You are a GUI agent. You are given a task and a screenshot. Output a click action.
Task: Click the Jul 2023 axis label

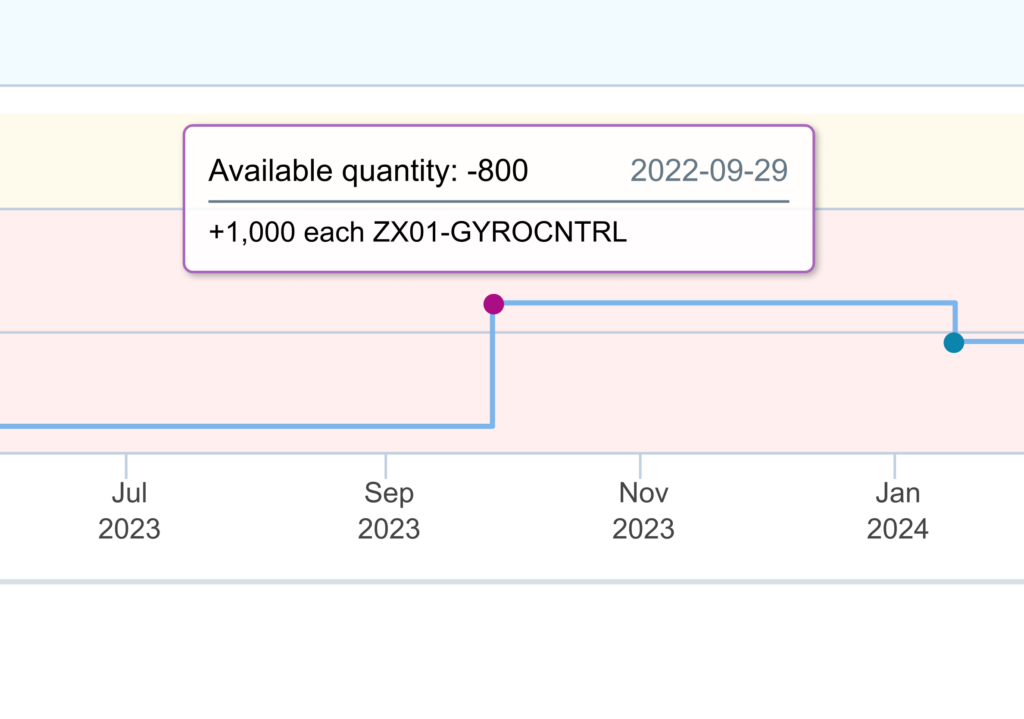pos(129,511)
